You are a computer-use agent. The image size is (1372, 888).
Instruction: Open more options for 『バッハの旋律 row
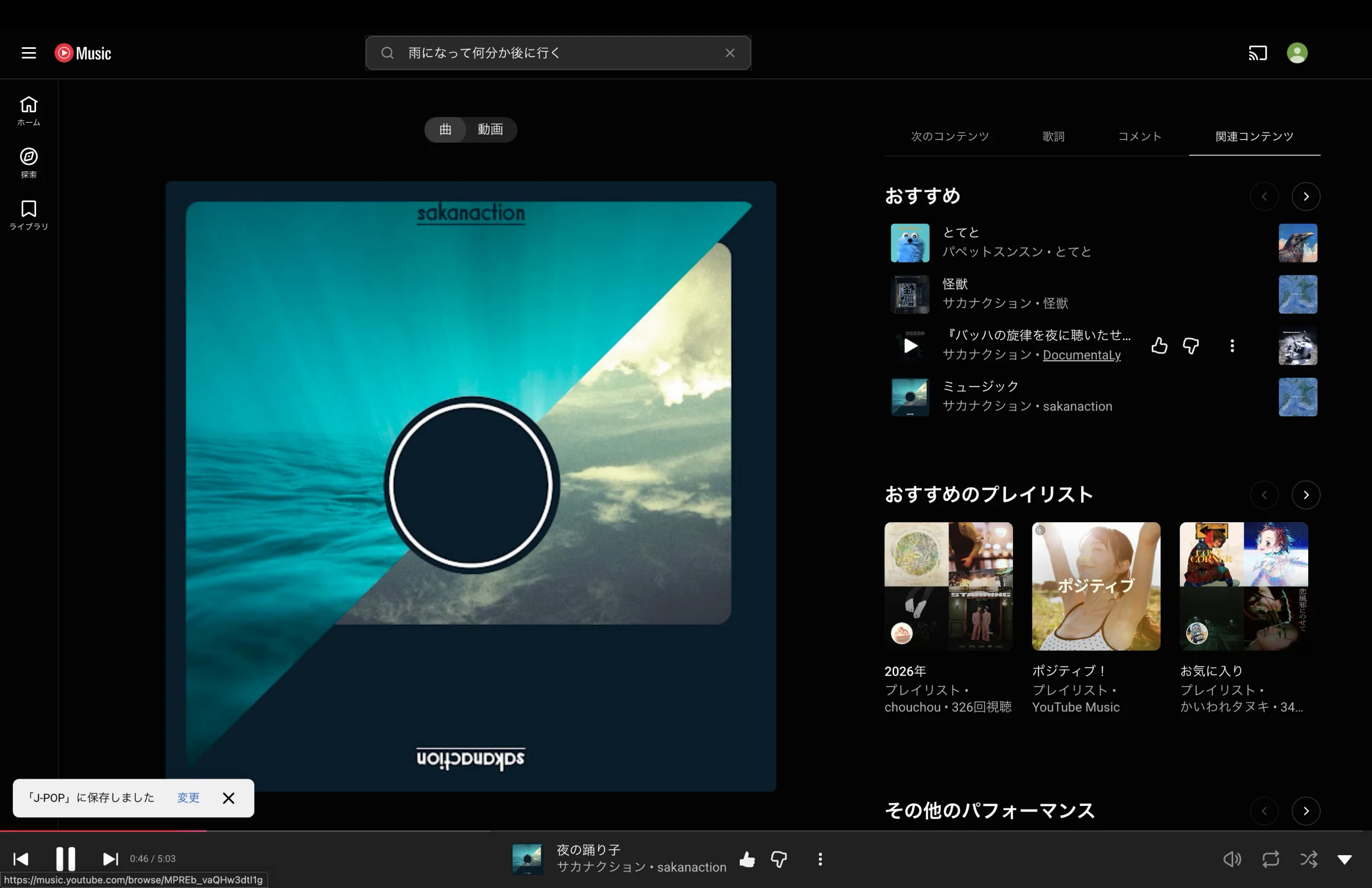pos(1232,345)
